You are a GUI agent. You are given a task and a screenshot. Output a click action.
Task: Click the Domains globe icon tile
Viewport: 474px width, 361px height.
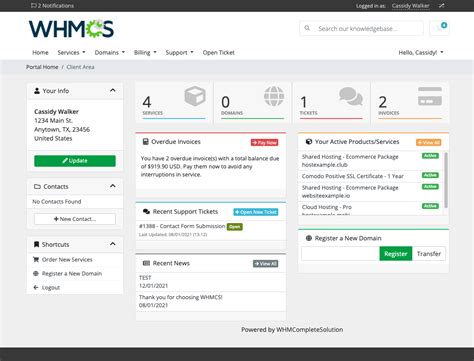pyautogui.click(x=252, y=102)
